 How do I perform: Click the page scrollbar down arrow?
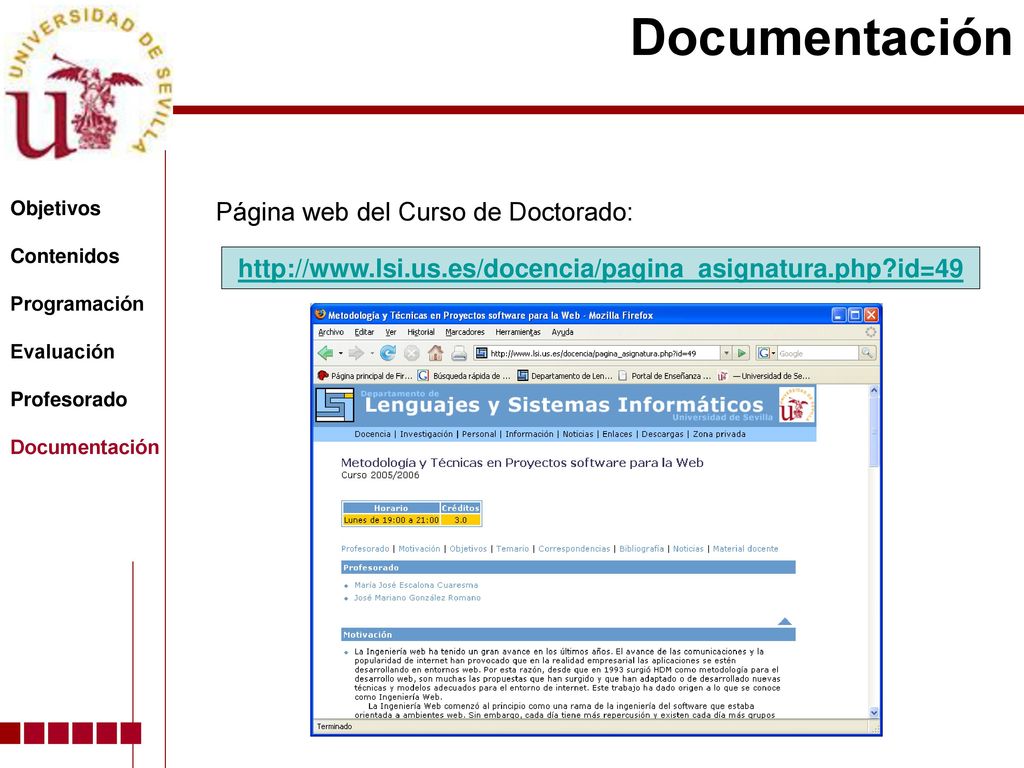tap(874, 713)
